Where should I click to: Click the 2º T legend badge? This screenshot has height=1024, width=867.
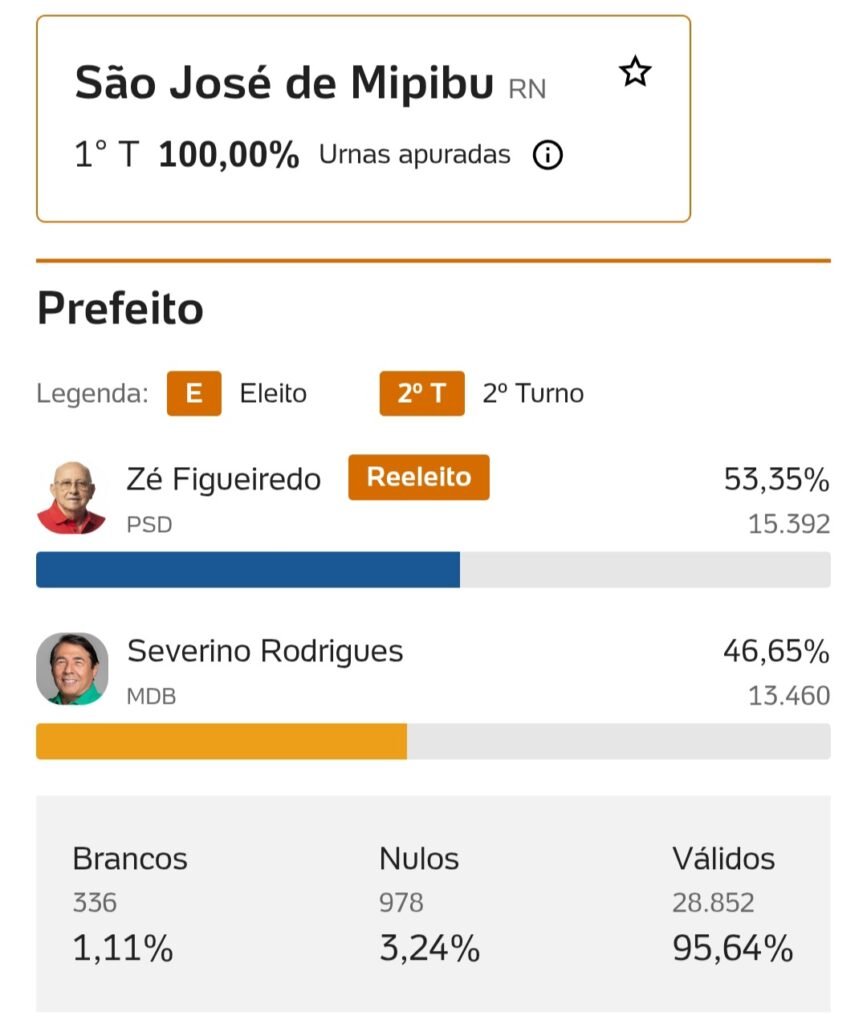(422, 394)
